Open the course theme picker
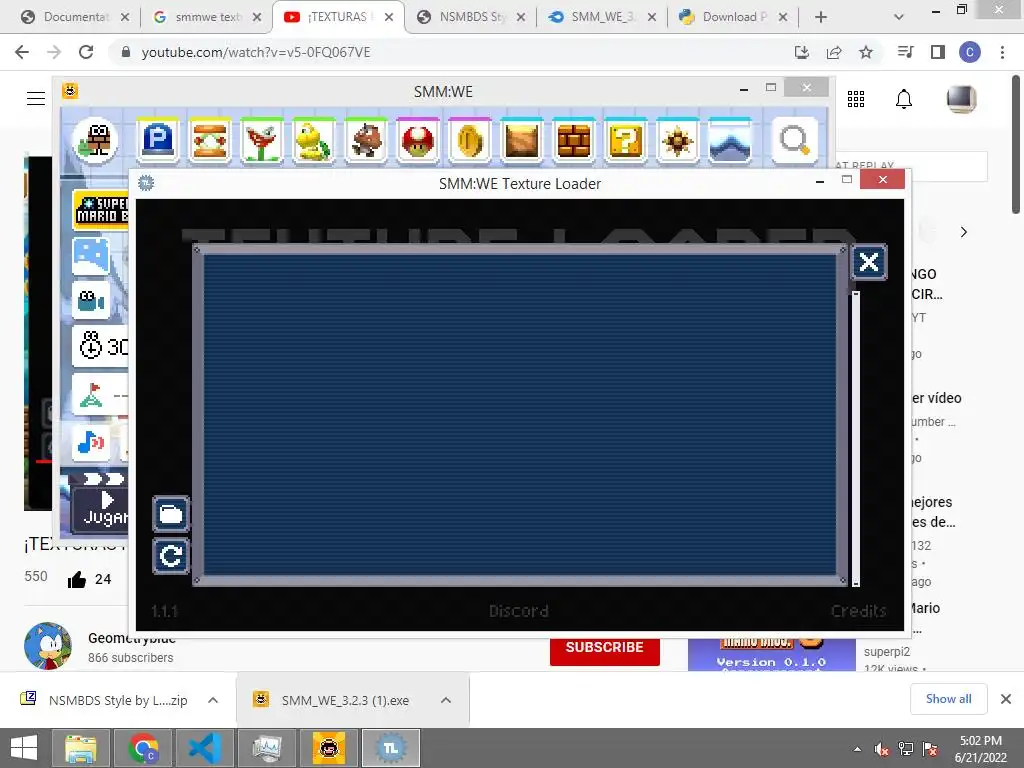This screenshot has width=1024, height=768. click(91, 255)
